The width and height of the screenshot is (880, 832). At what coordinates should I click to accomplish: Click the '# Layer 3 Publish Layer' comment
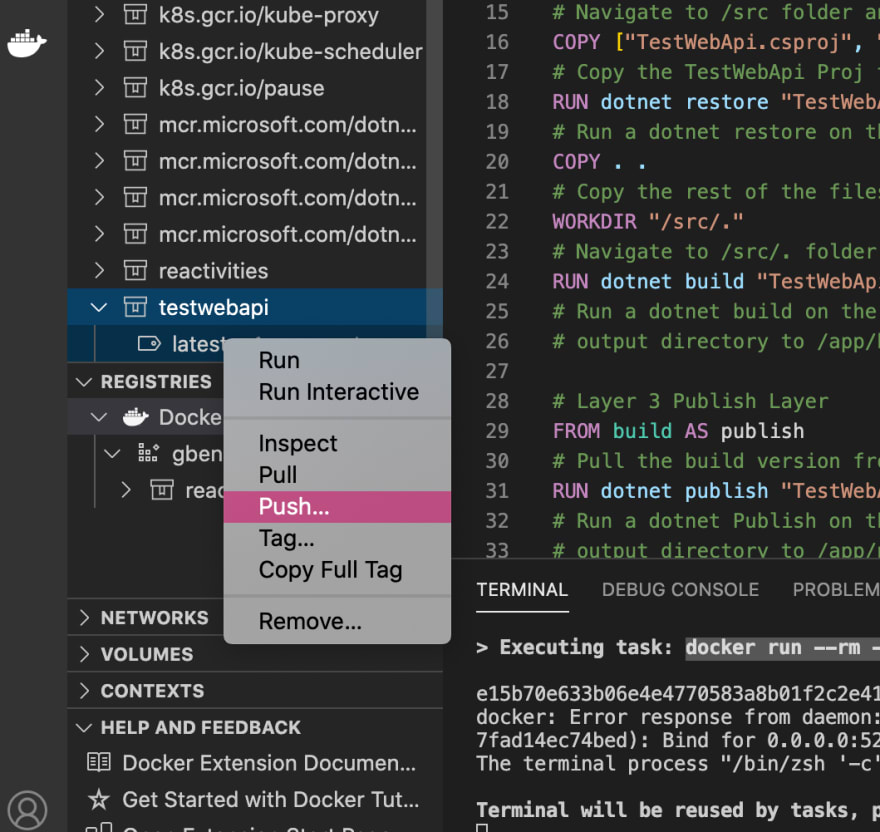click(x=690, y=401)
